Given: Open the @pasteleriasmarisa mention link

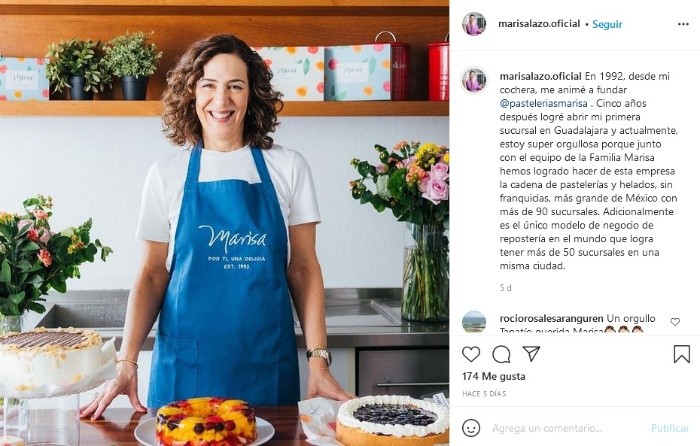Looking at the screenshot, I should [x=543, y=104].
